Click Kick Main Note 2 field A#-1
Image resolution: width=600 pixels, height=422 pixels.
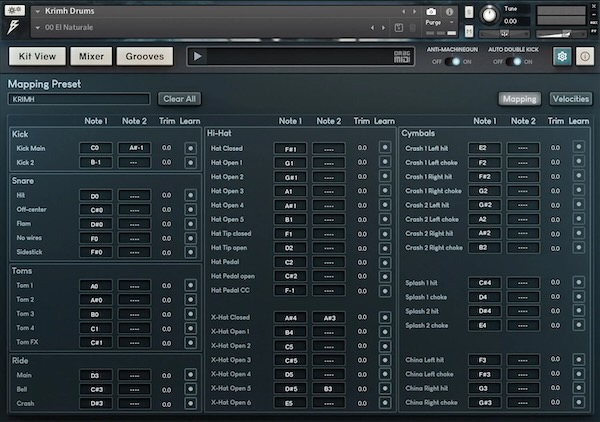point(134,148)
